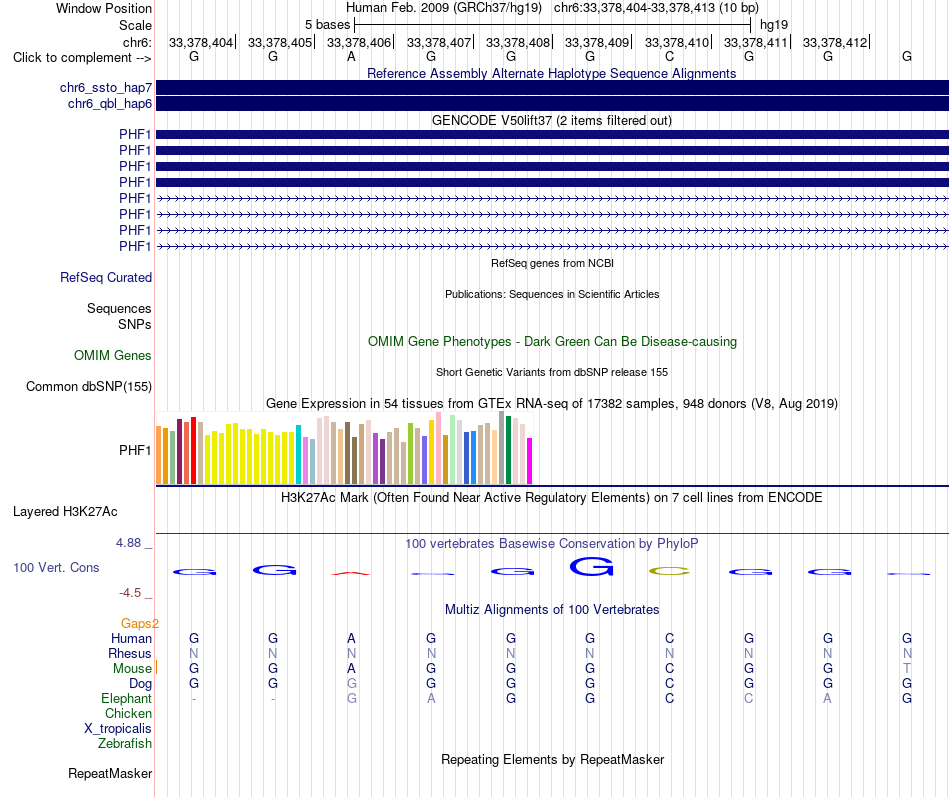Click the magenta bar in GTEx chart

(530, 461)
